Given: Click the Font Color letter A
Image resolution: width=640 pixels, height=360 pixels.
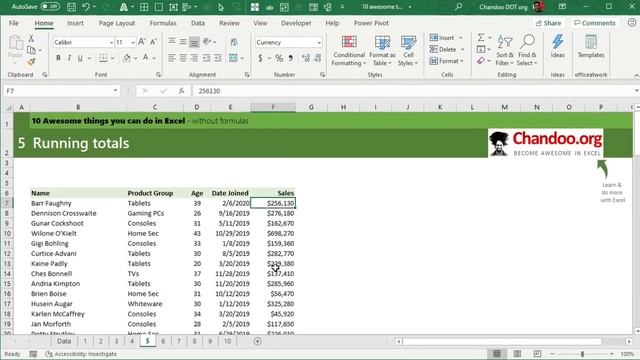Looking at the screenshot, I should point(146,58).
